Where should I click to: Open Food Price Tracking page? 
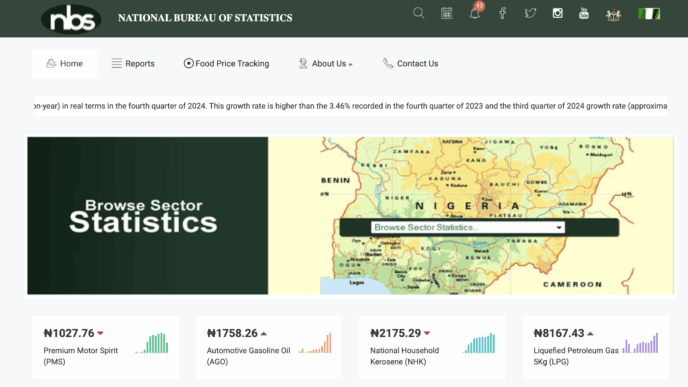click(x=226, y=64)
